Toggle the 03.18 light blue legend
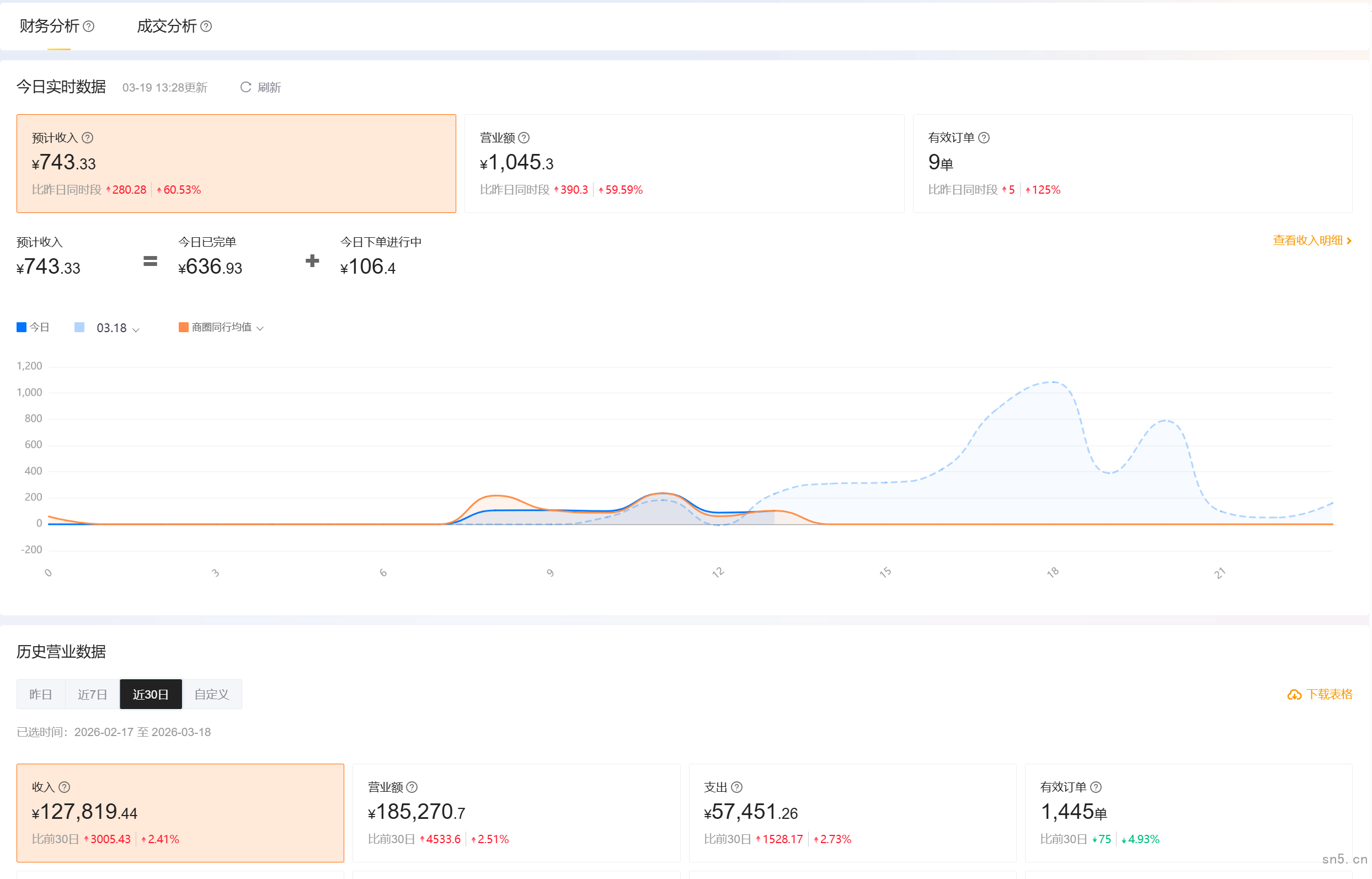Screen dimensions: 1372x879 click(79, 327)
